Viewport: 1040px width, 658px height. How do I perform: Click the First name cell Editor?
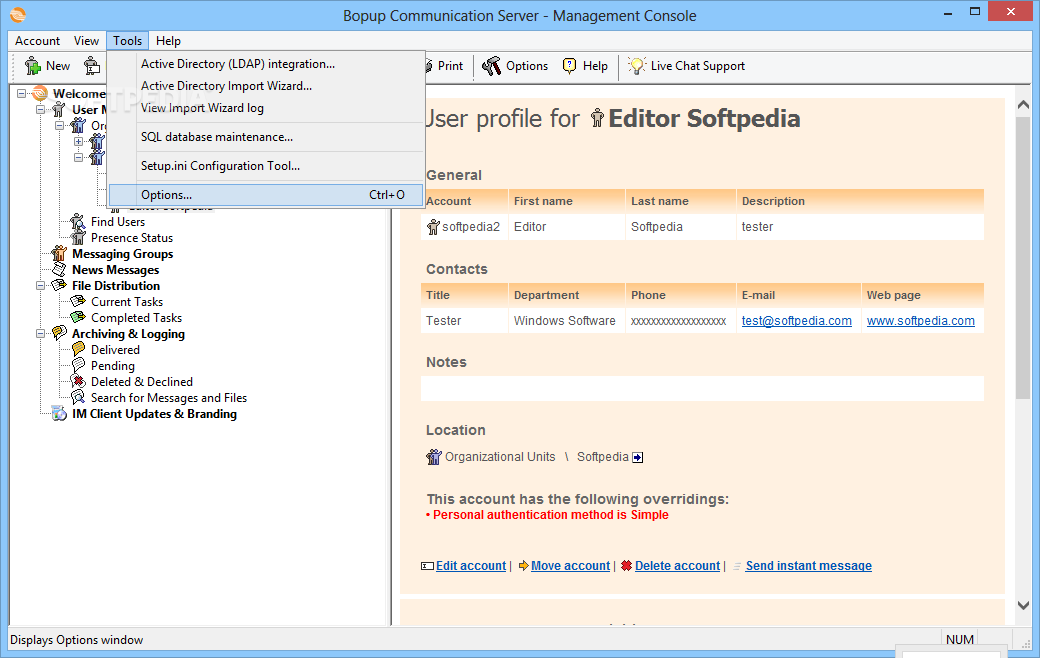pos(566,227)
